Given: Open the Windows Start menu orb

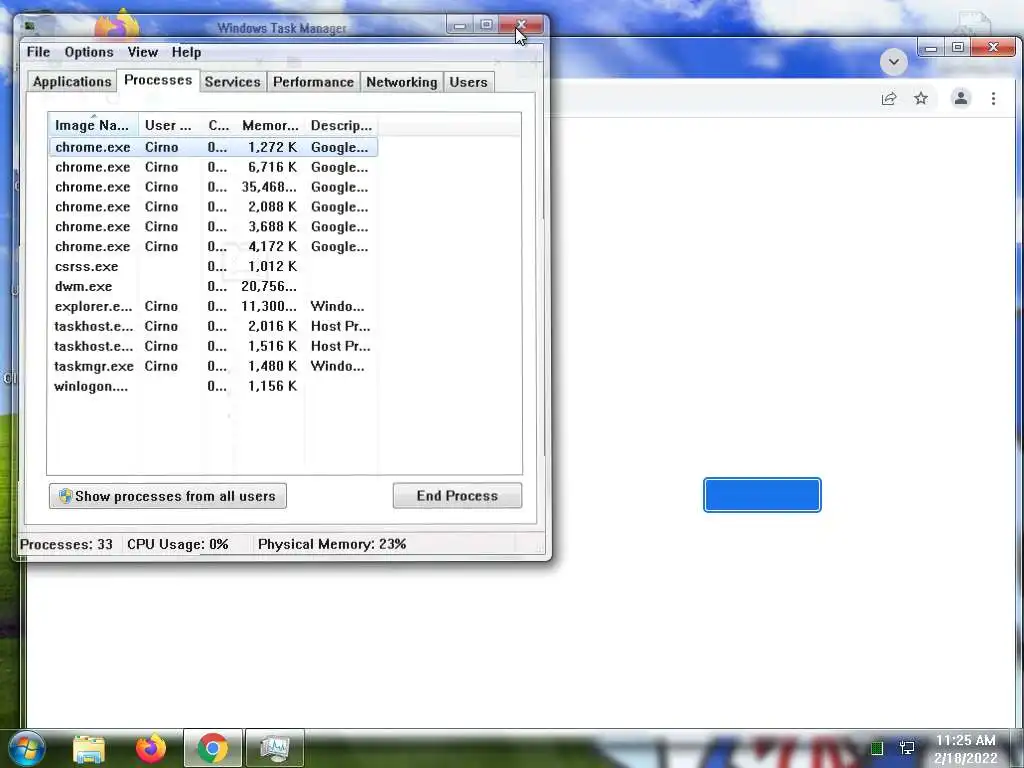Looking at the screenshot, I should click(x=25, y=749).
